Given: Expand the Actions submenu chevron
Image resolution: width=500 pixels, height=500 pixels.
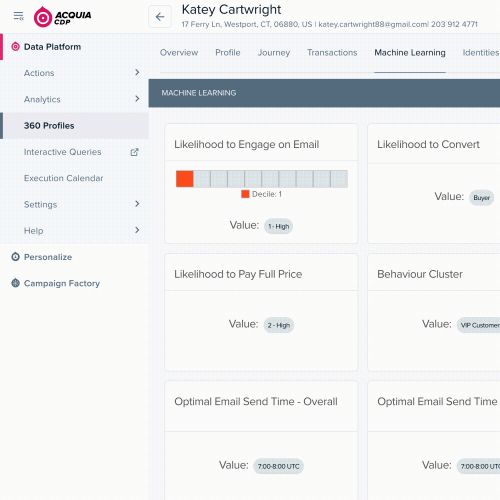Looking at the screenshot, I should tap(137, 72).
